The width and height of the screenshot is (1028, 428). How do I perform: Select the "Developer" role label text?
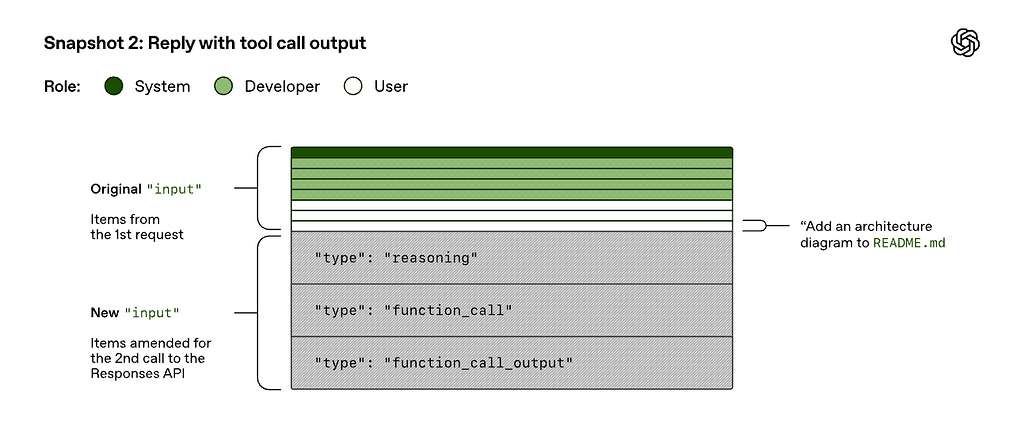coord(282,87)
